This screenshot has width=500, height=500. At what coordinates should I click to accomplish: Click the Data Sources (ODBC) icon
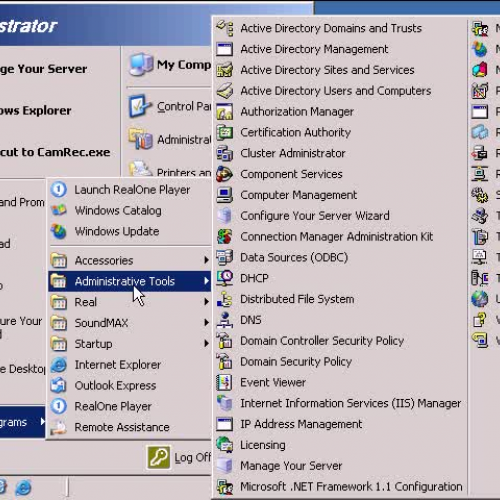225,257
